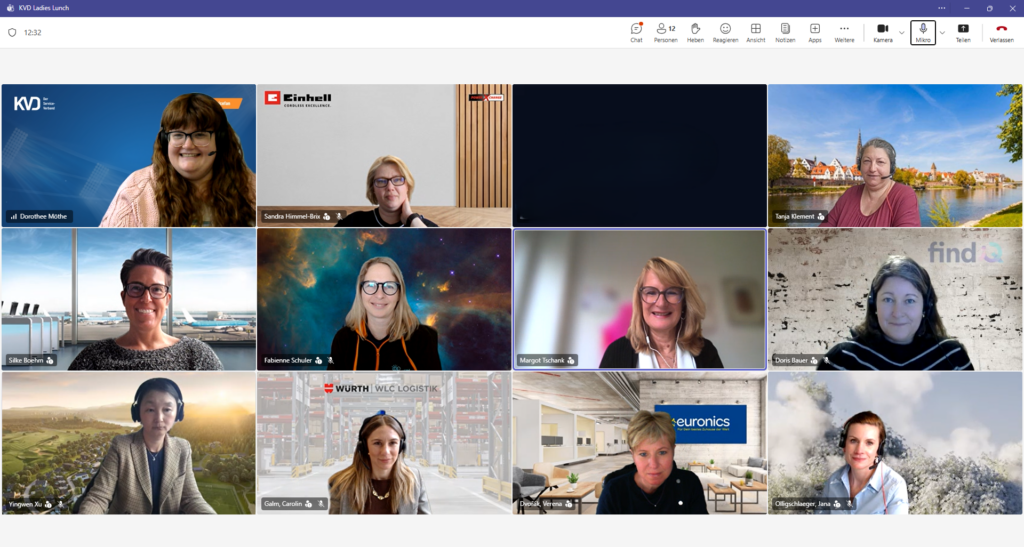1024x547 pixels.
Task: Open meeting Notizen
Action: pos(785,32)
